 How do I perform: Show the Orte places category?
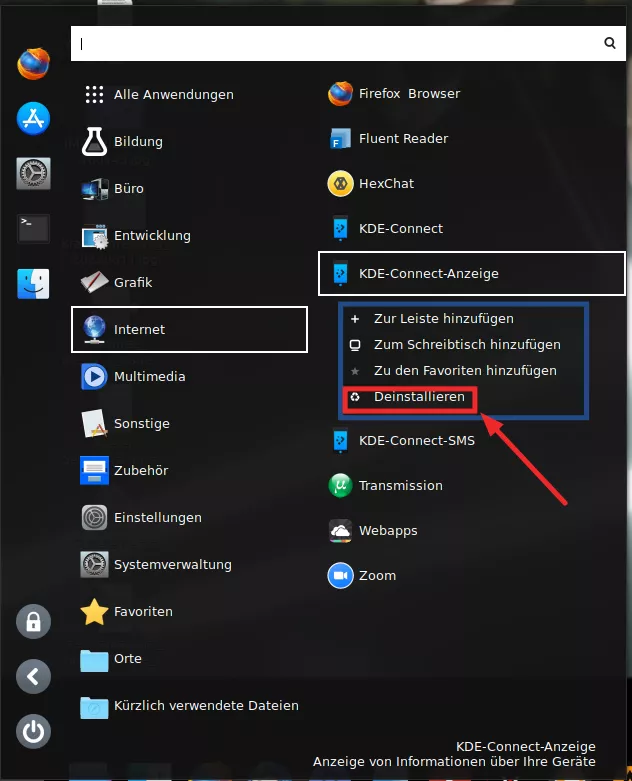pyautogui.click(x=189, y=658)
